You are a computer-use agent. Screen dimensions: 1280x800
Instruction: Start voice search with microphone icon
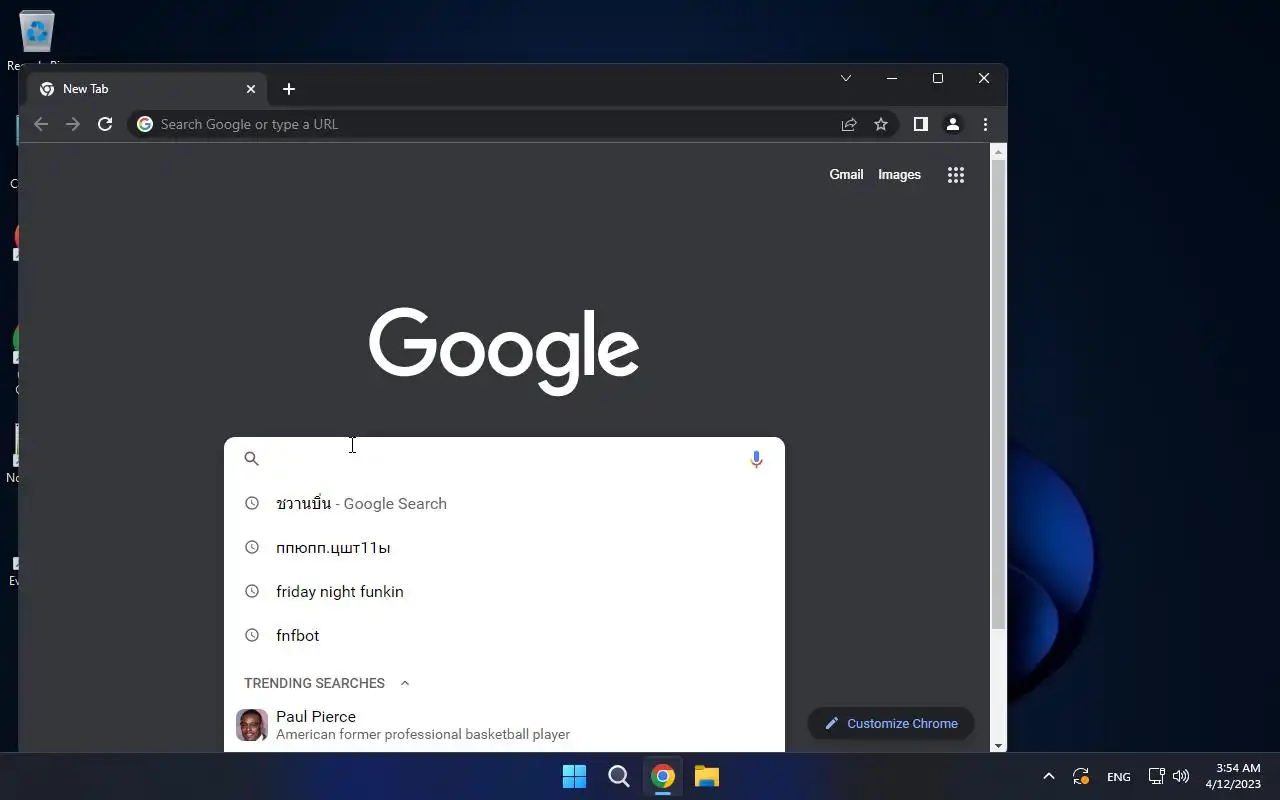tap(756, 459)
